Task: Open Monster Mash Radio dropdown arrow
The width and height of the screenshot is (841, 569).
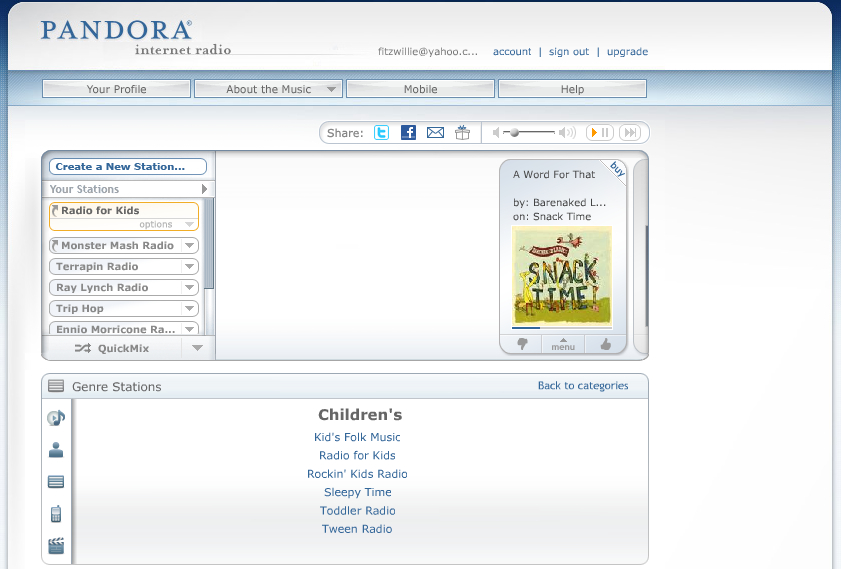Action: click(189, 246)
